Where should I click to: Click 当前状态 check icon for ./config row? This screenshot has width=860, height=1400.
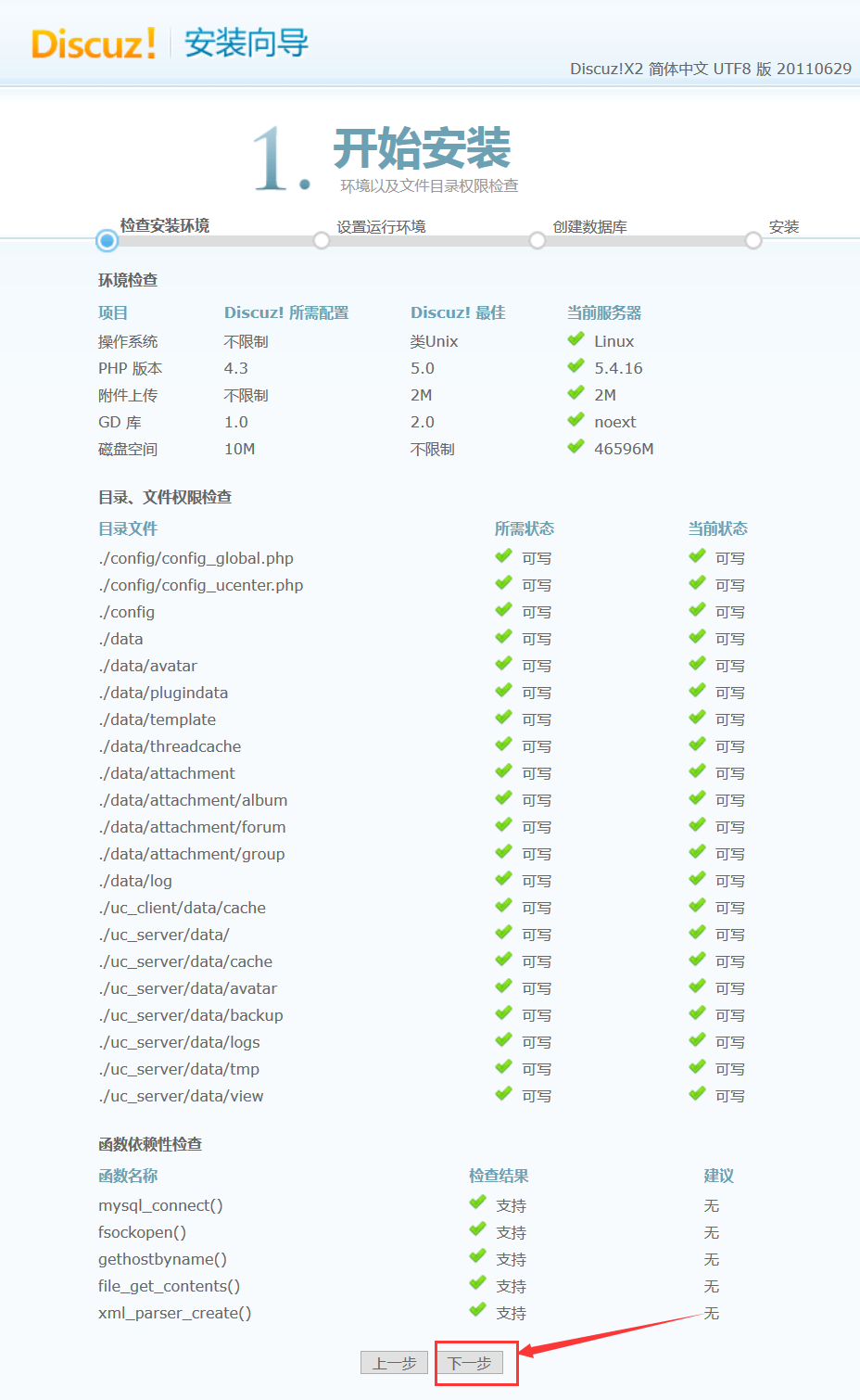tap(698, 610)
